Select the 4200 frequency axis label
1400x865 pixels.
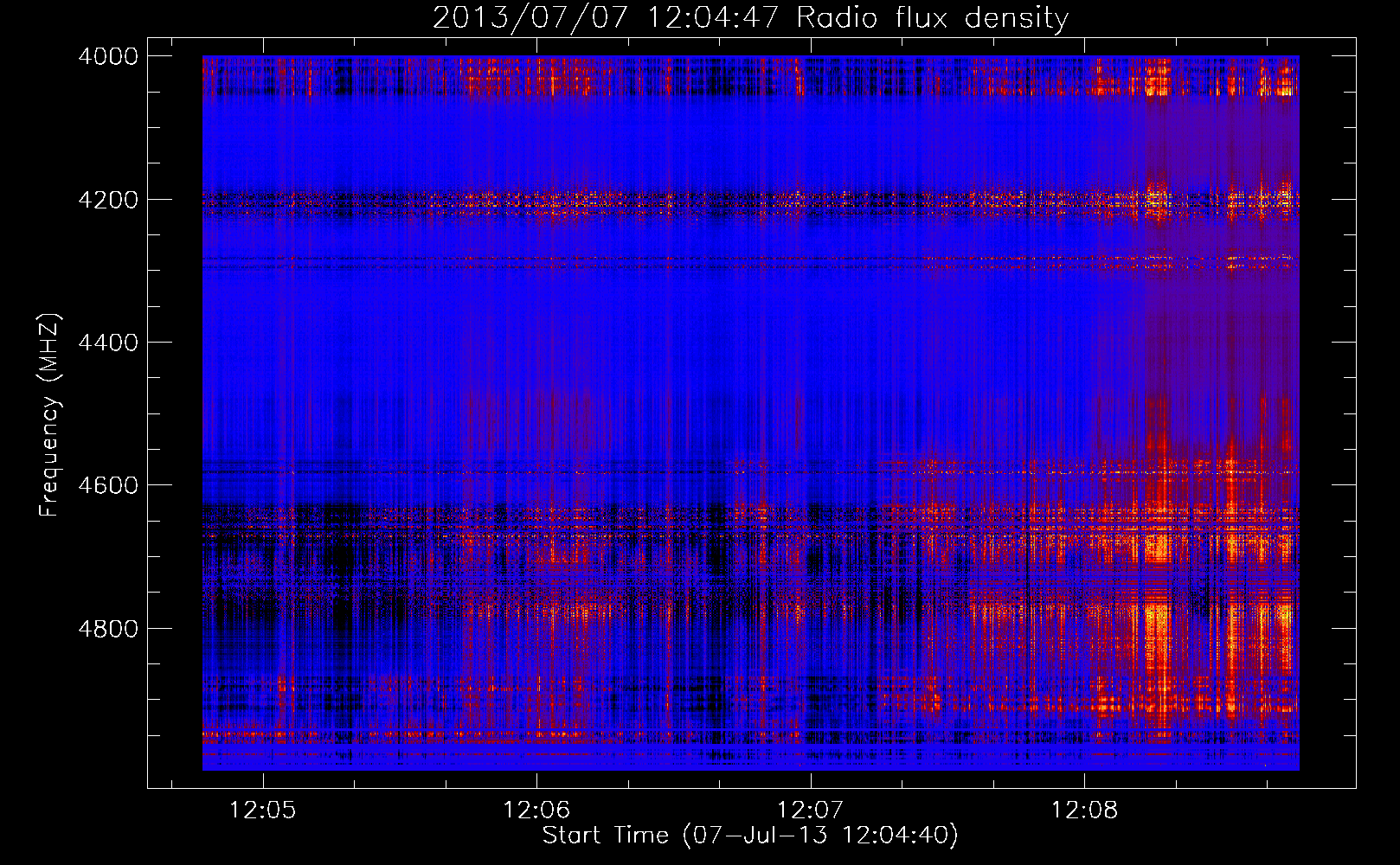coord(108,200)
